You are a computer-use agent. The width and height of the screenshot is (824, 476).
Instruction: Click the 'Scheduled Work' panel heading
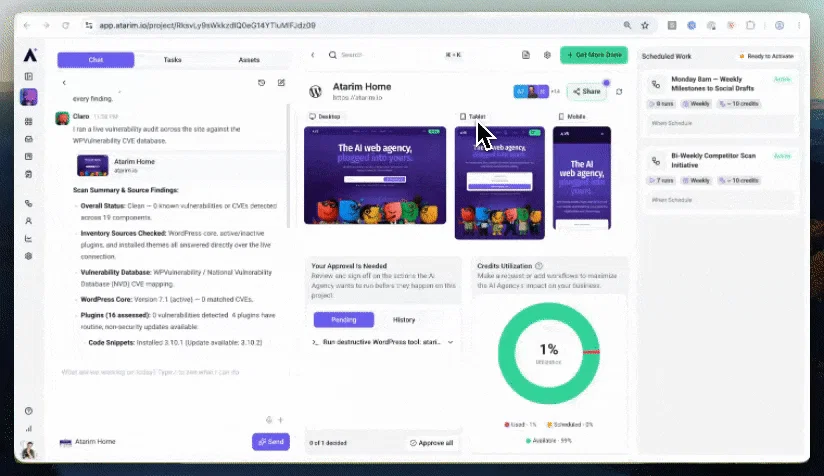666,56
